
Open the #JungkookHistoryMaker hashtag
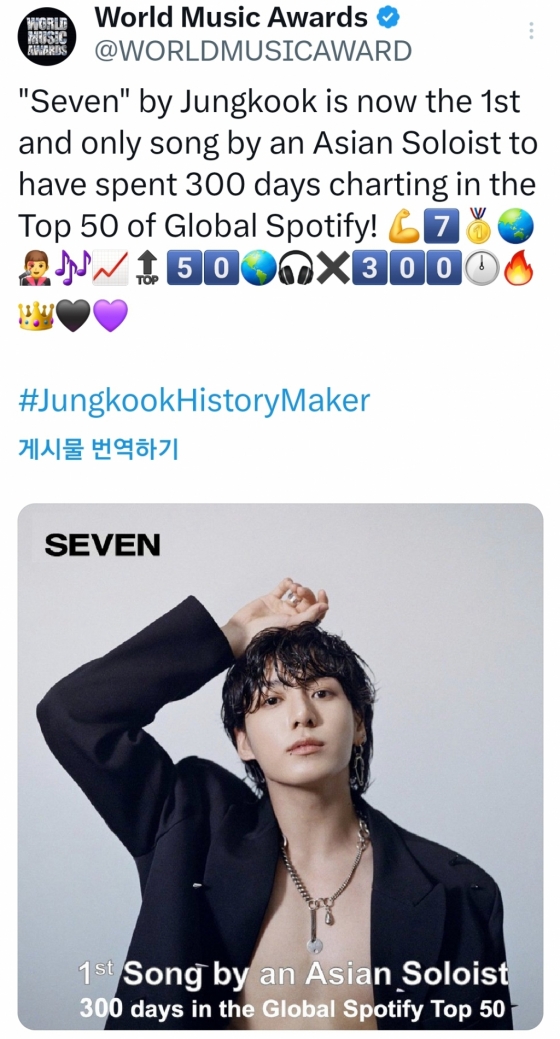[194, 401]
